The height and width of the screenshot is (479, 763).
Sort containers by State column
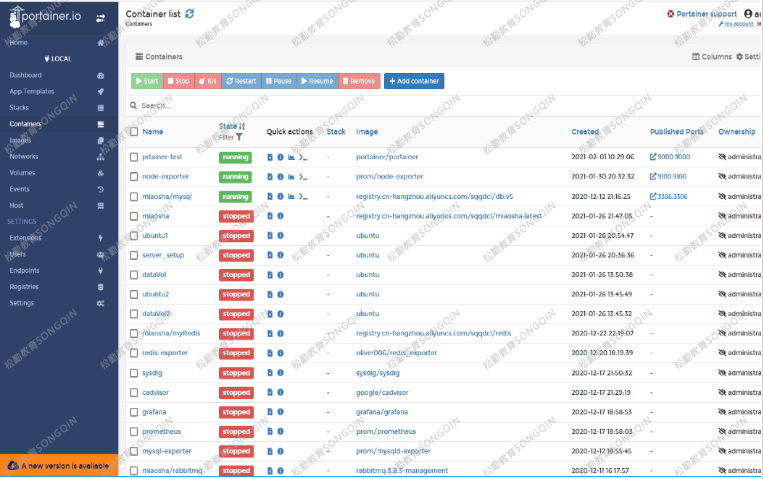232,126
